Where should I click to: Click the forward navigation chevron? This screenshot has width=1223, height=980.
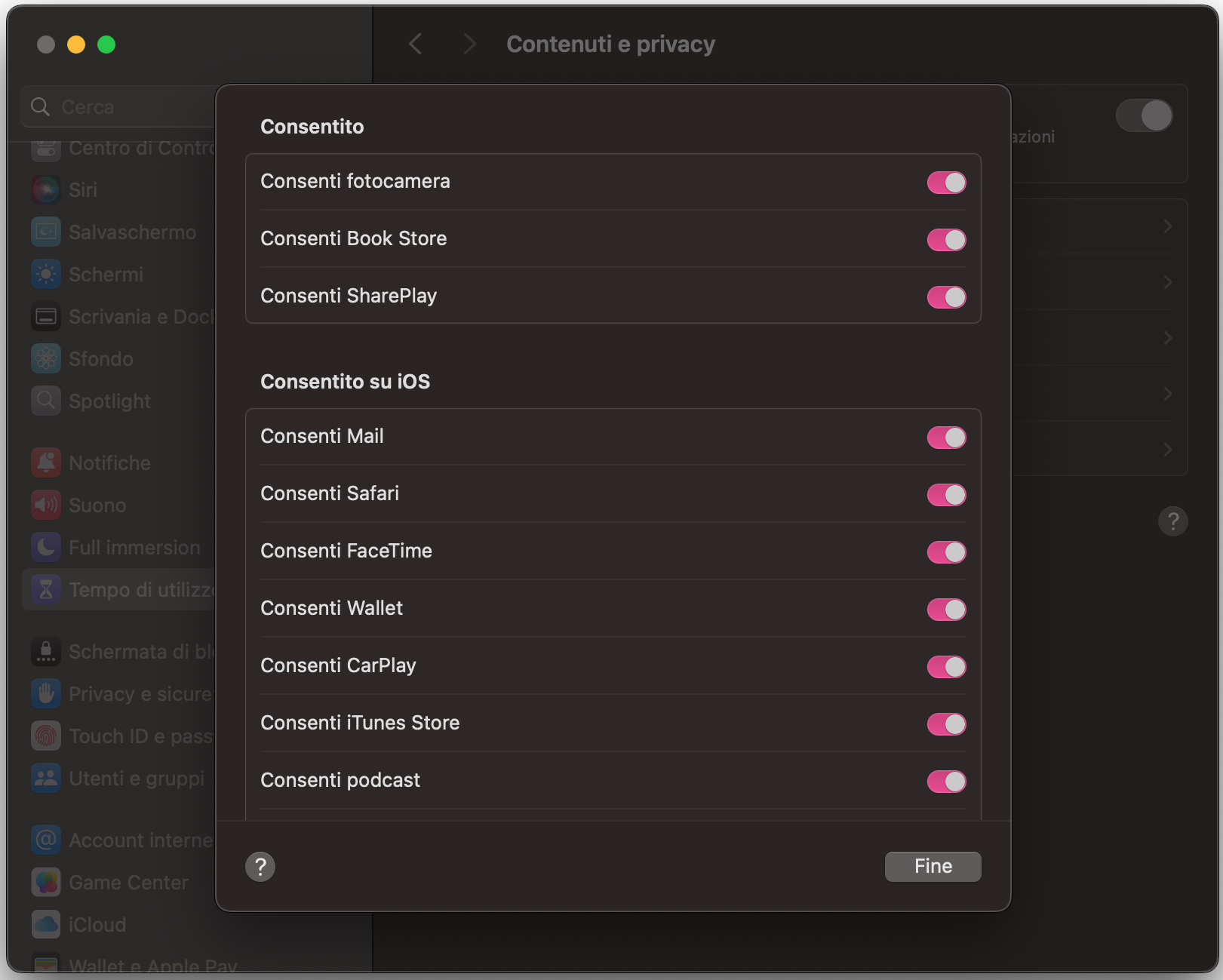click(469, 44)
